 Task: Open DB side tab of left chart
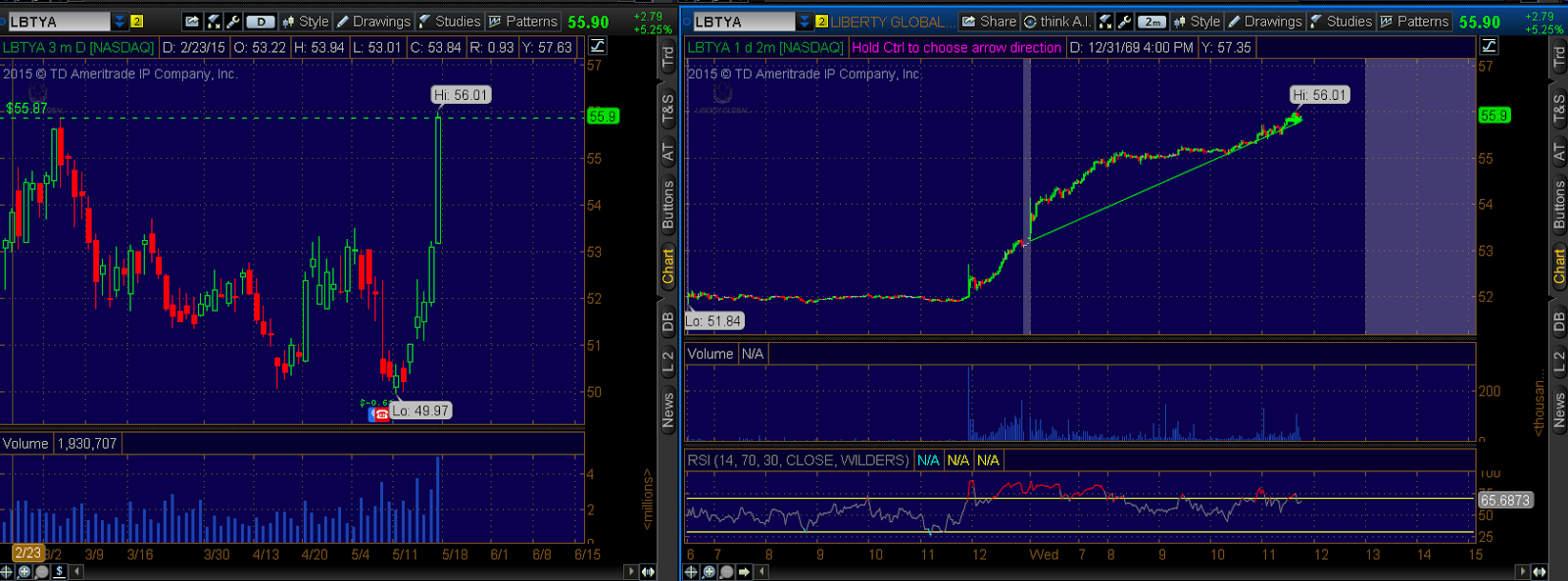click(668, 320)
